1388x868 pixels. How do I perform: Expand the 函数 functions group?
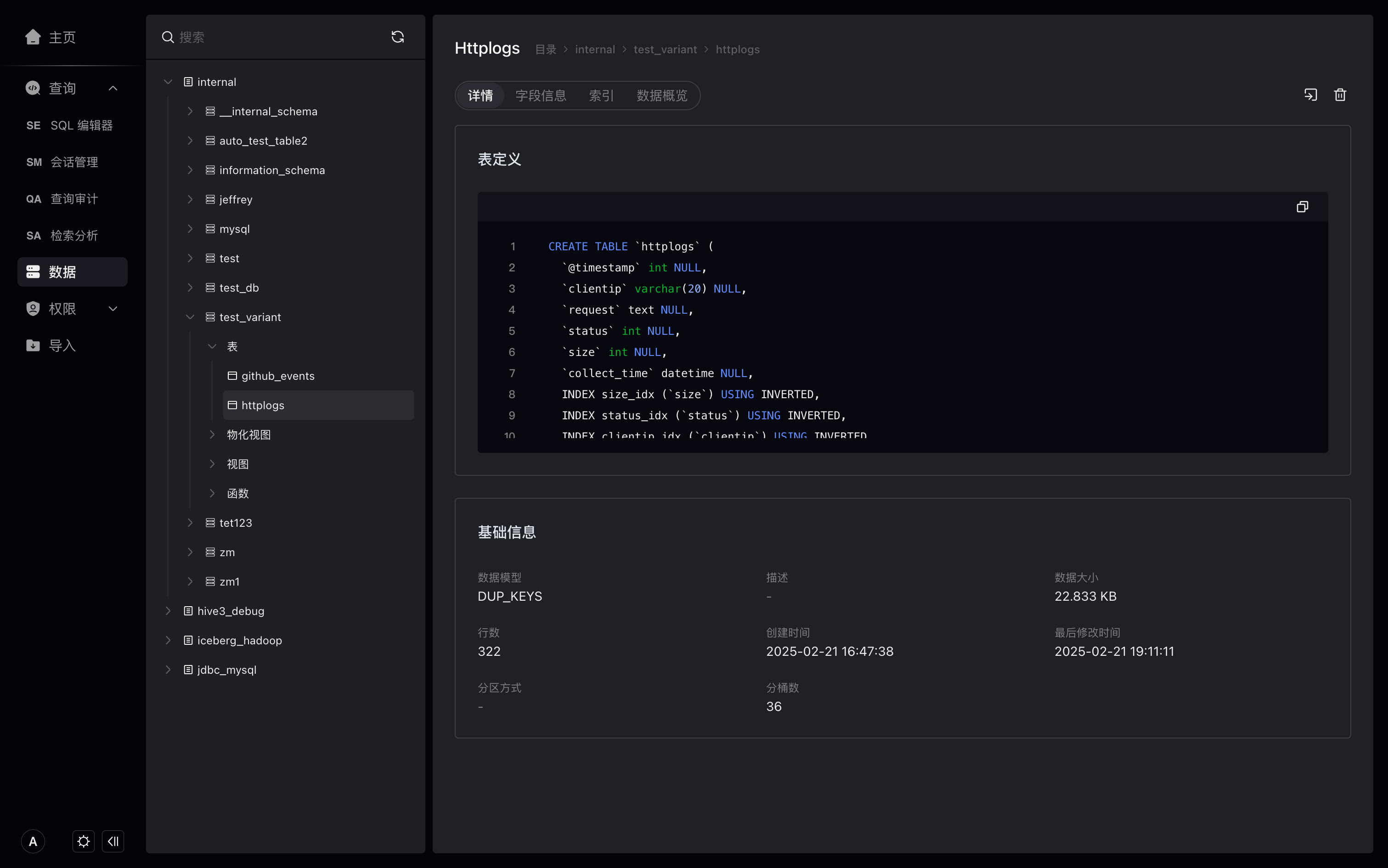pos(212,493)
